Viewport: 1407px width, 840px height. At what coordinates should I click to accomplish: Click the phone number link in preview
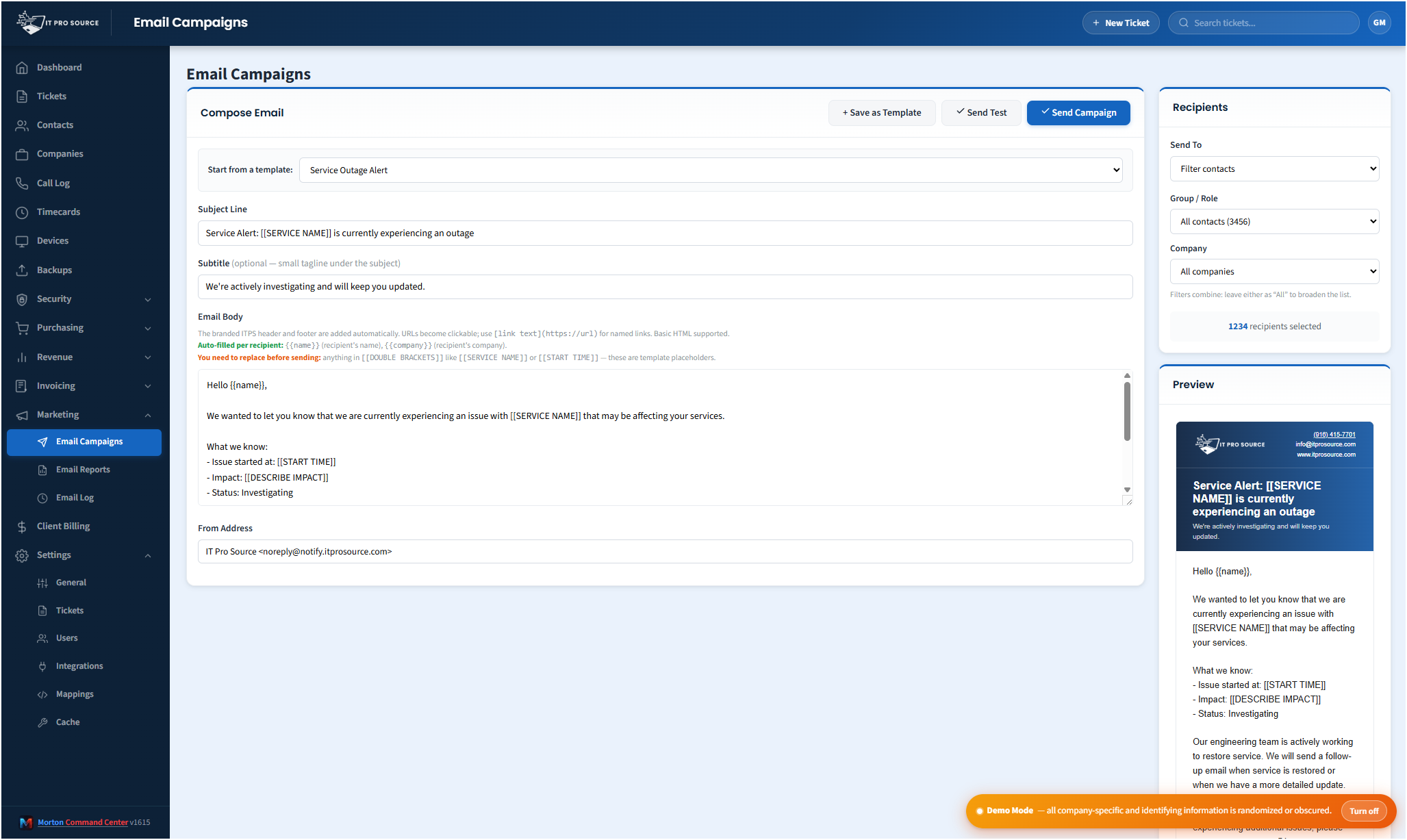coord(1334,435)
